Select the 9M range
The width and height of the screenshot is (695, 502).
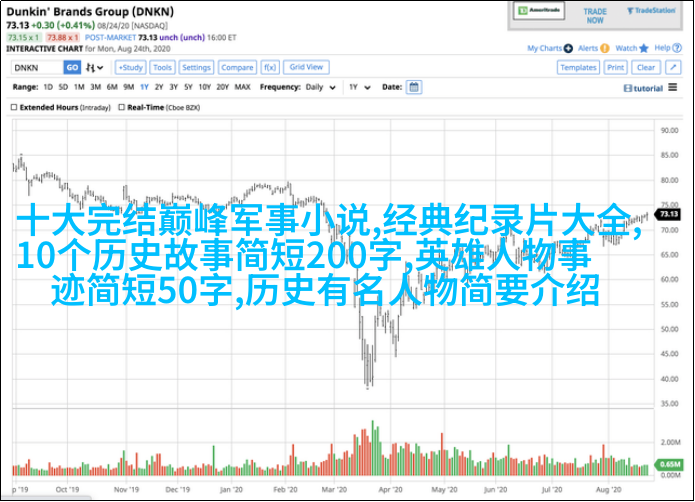pyautogui.click(x=129, y=87)
